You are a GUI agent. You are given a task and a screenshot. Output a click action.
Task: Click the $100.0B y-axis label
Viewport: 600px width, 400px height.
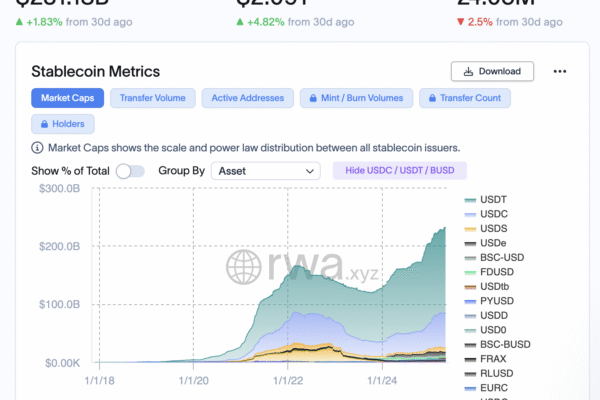59,304
